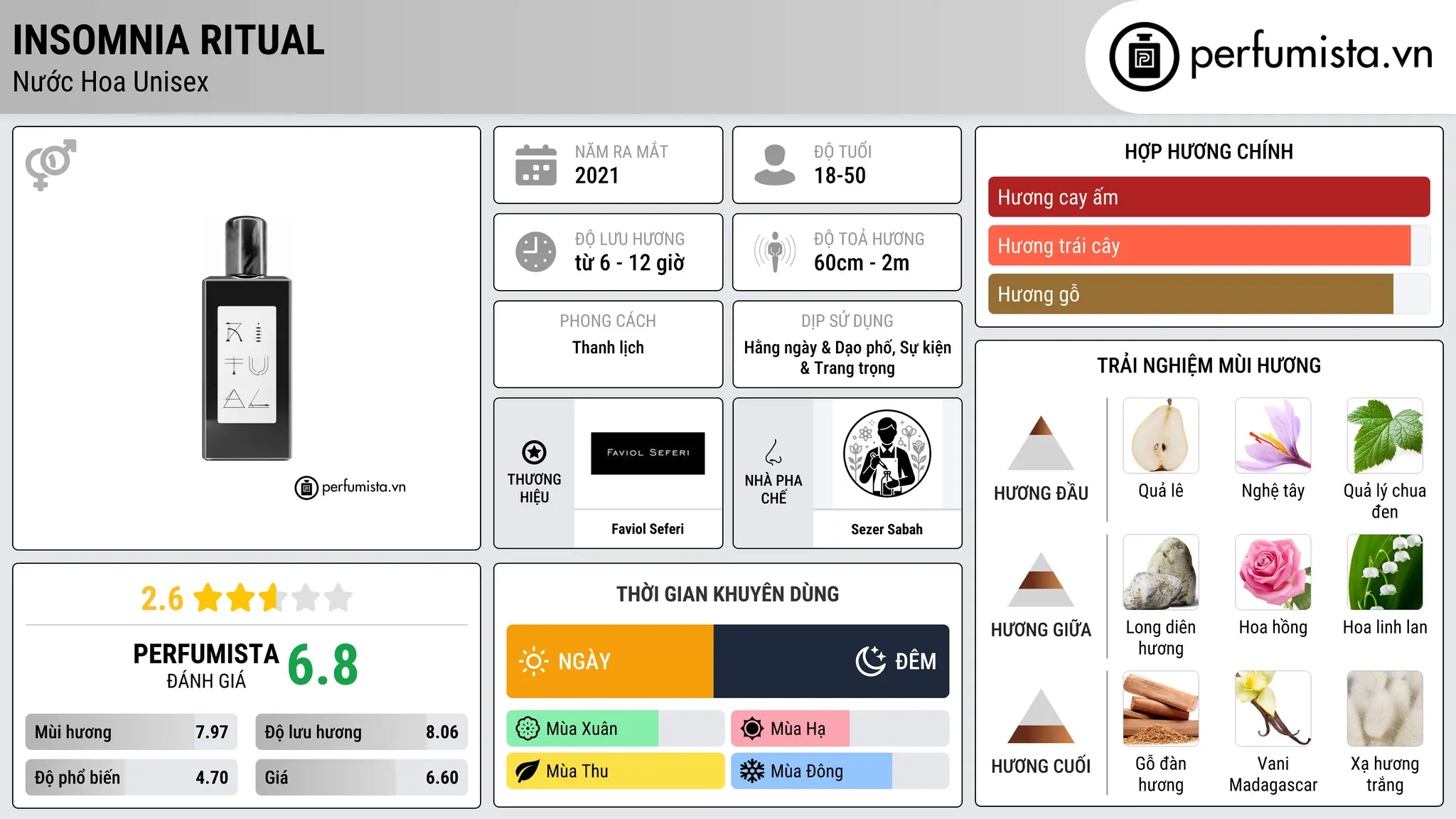The height and width of the screenshot is (819, 1456).
Task: Click the Độ phổ biến 4.70 score bar
Action: (132, 777)
